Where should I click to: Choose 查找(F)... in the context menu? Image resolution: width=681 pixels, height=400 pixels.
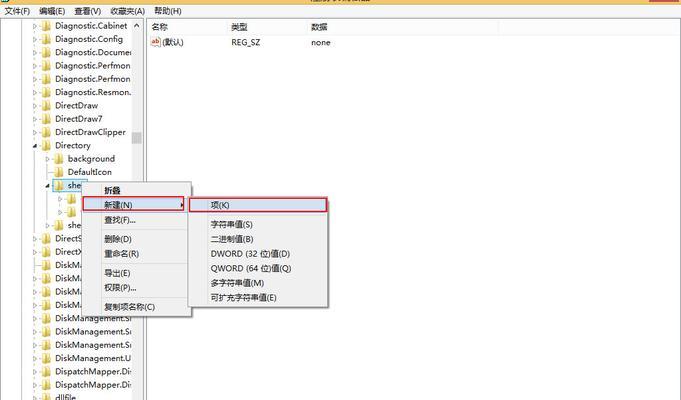[136, 220]
